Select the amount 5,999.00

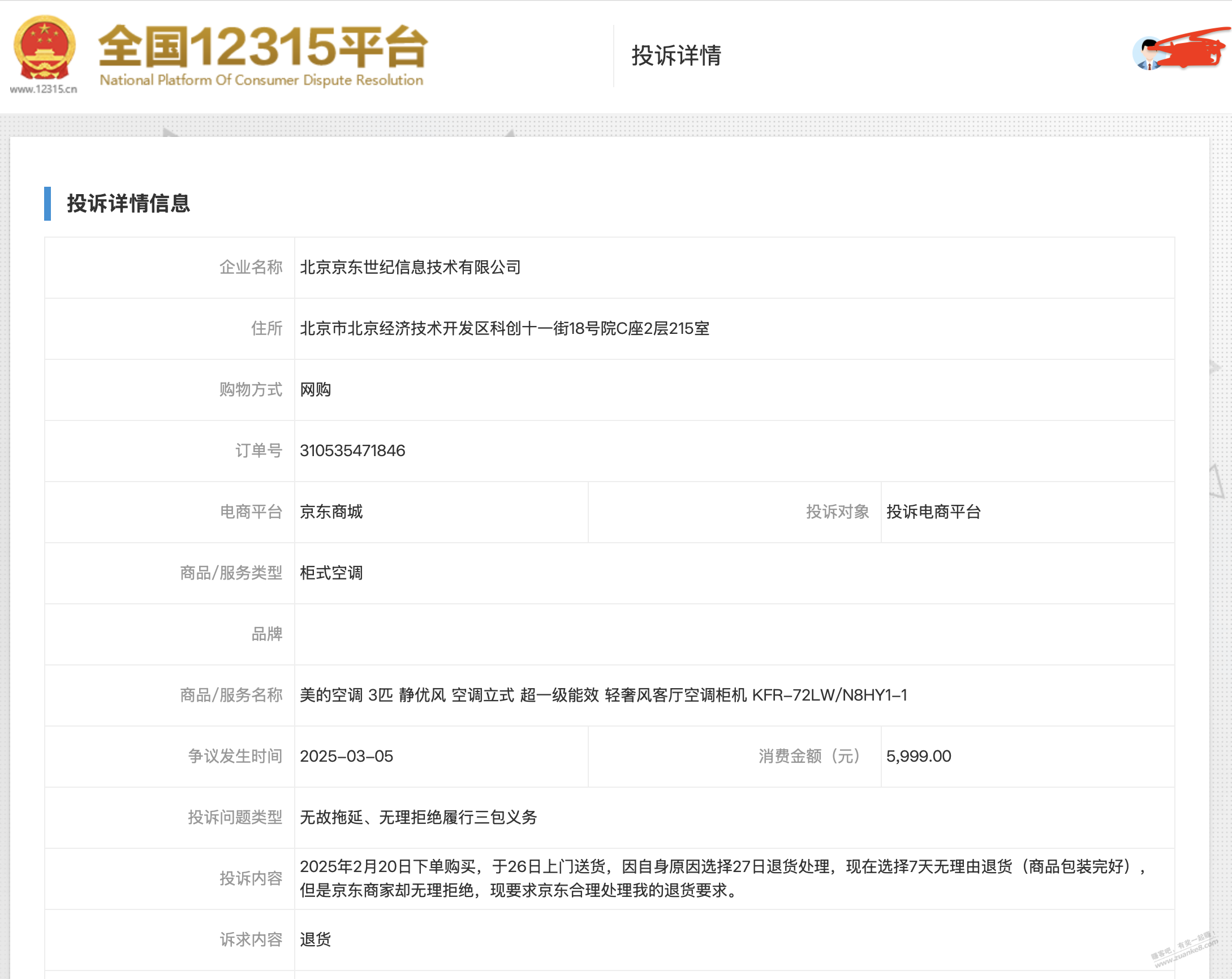[x=919, y=757]
